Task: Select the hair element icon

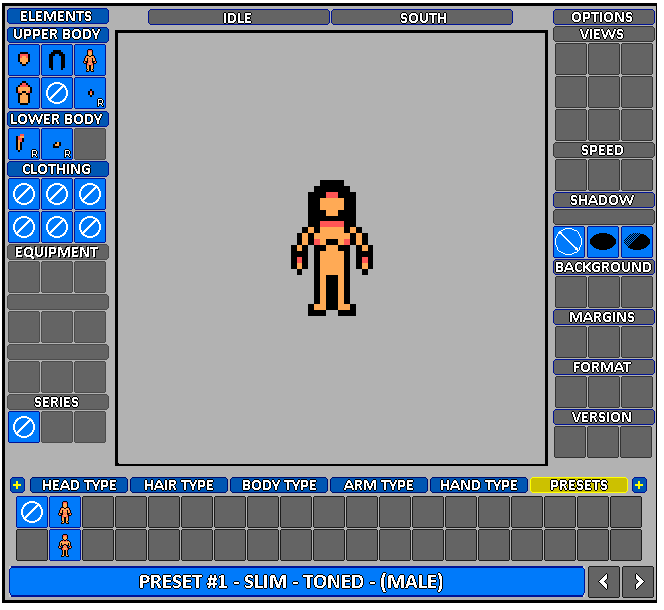Action: pos(57,60)
